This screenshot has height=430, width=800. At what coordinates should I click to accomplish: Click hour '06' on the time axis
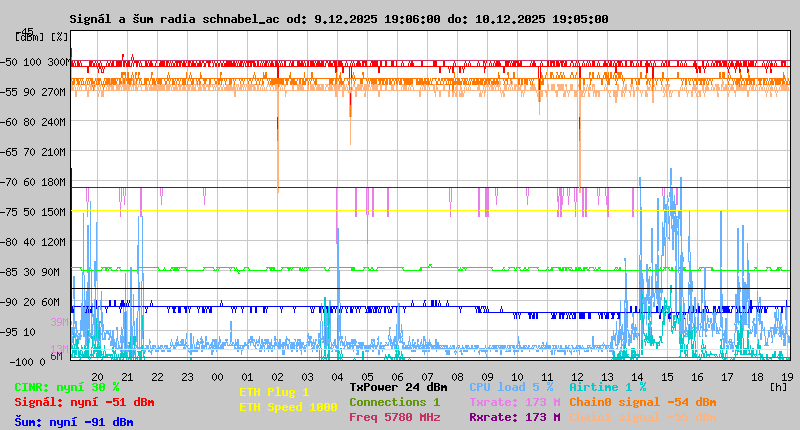point(397,377)
